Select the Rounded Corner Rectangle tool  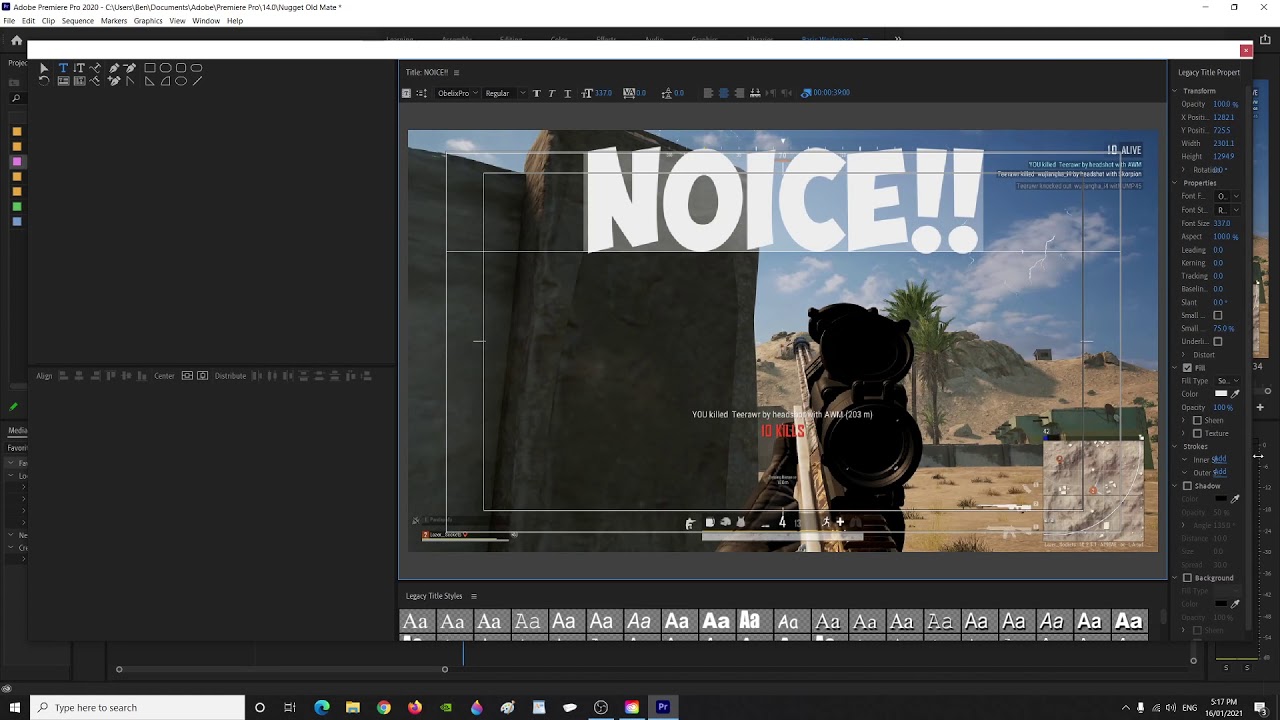[181, 68]
